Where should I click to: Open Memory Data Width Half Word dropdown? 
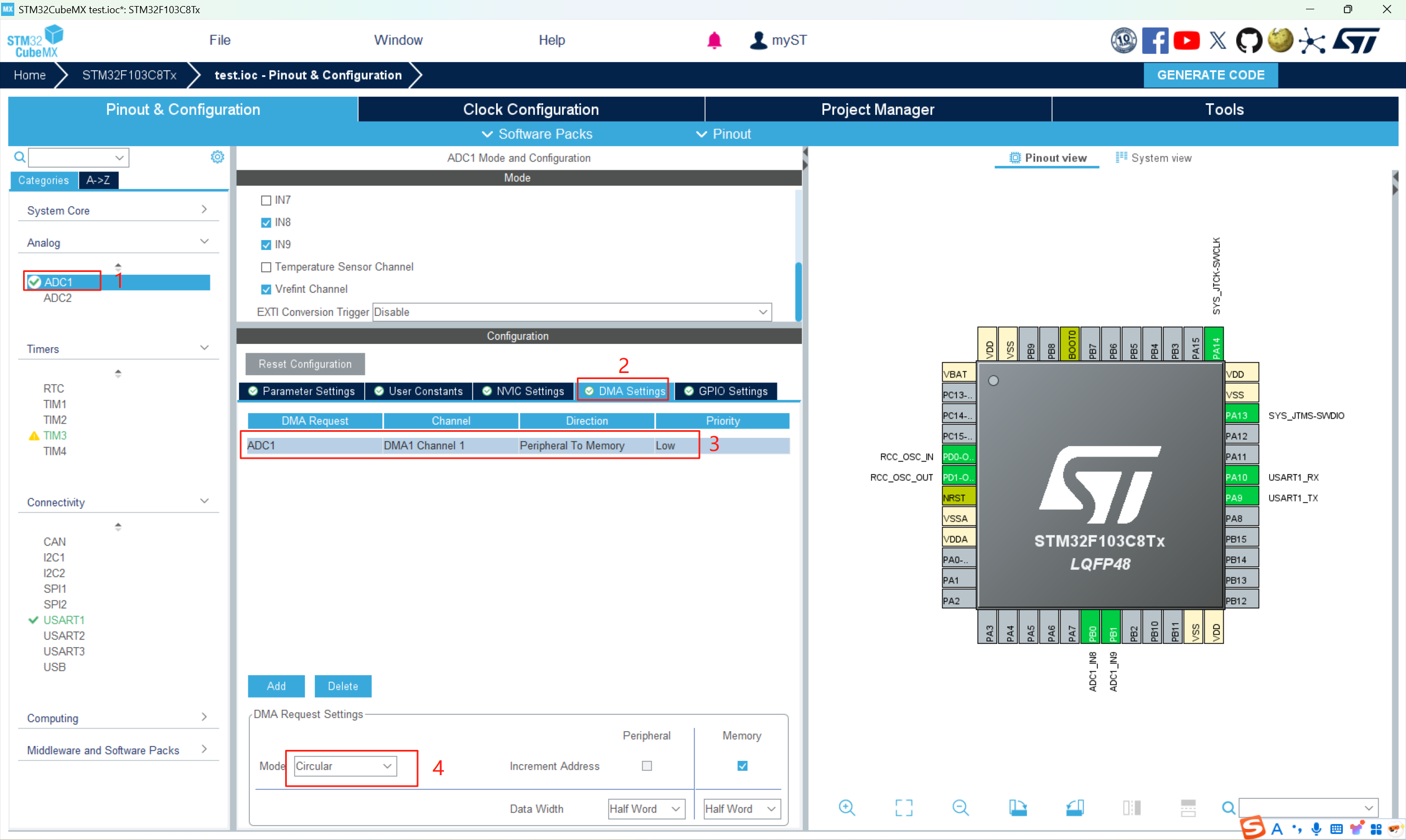pos(742,809)
